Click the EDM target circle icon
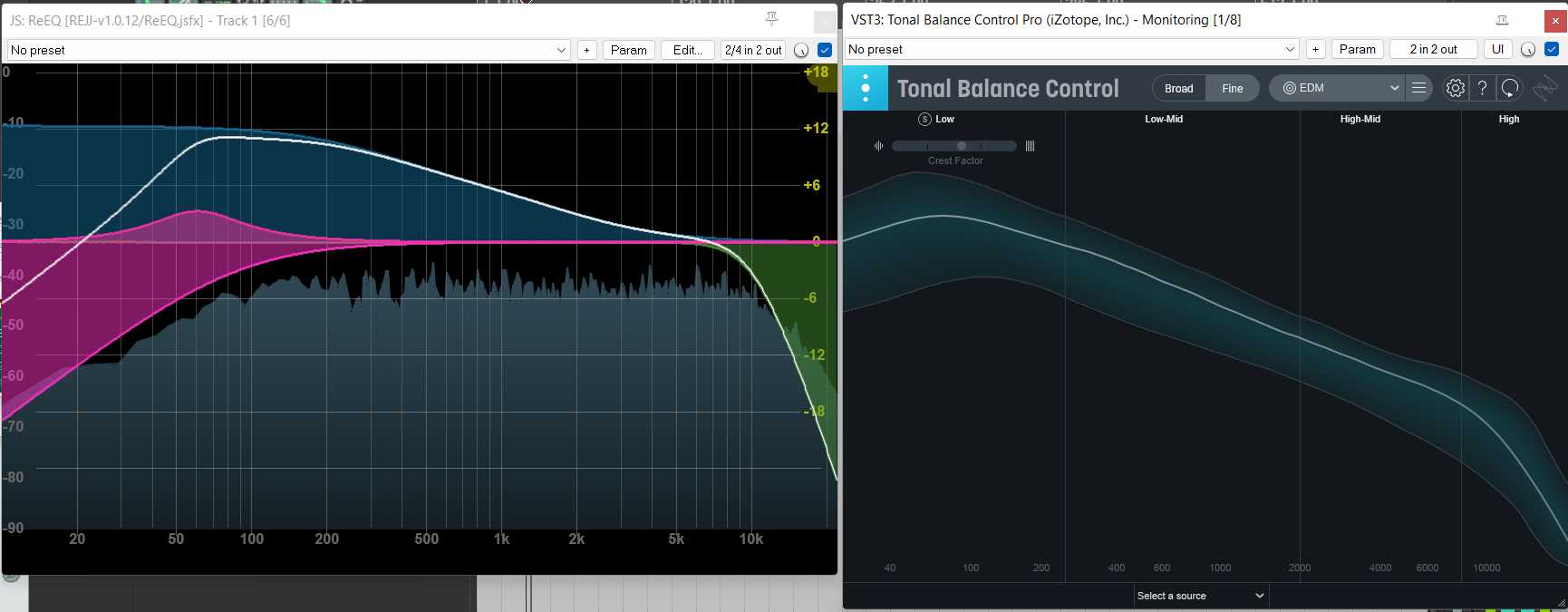This screenshot has width=1568, height=612. (1290, 88)
